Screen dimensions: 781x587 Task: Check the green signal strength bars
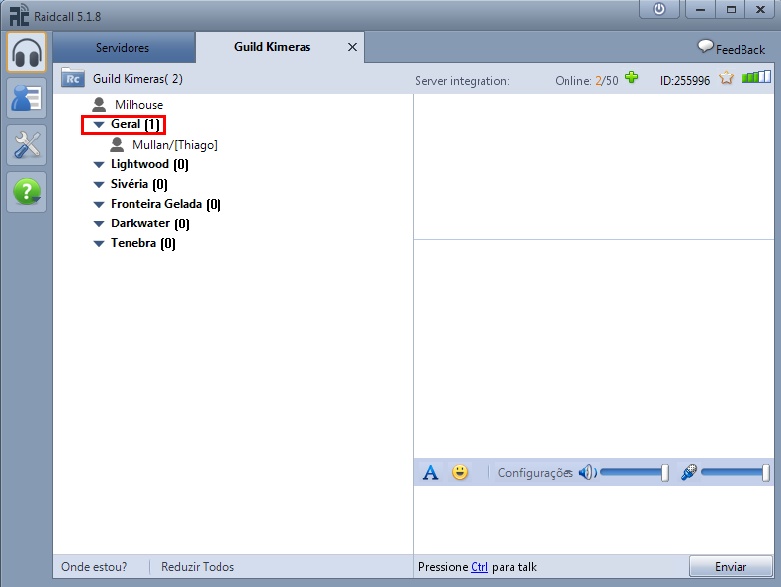756,77
